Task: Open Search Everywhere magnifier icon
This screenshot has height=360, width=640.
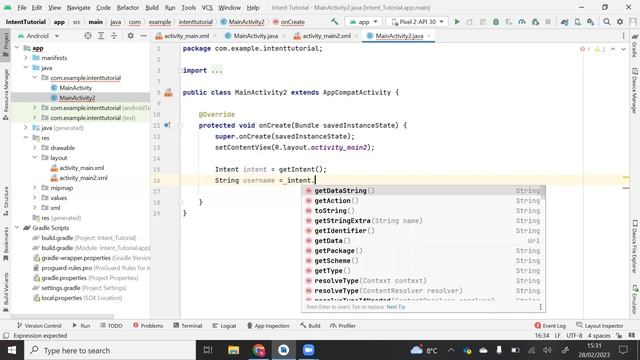Action: tap(607, 22)
